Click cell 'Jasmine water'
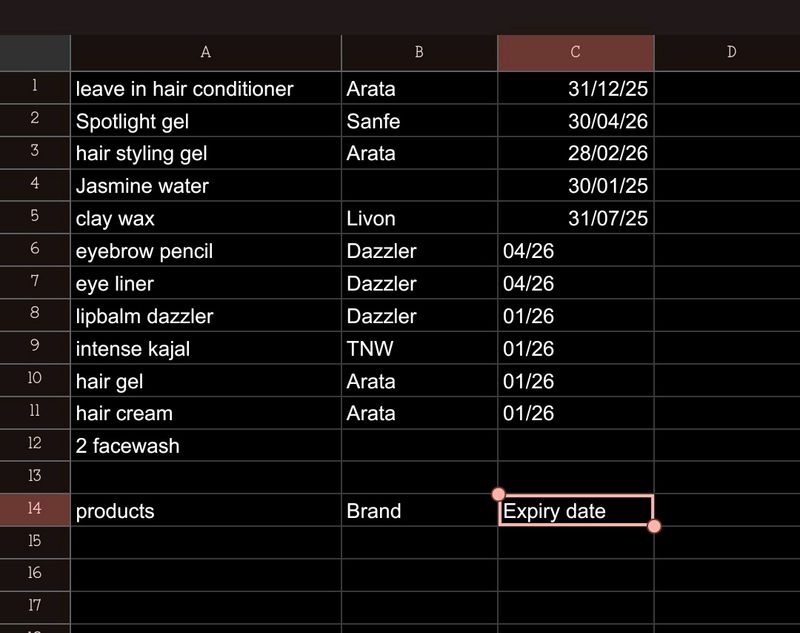Screen dimensions: 800x633 click(x=206, y=186)
